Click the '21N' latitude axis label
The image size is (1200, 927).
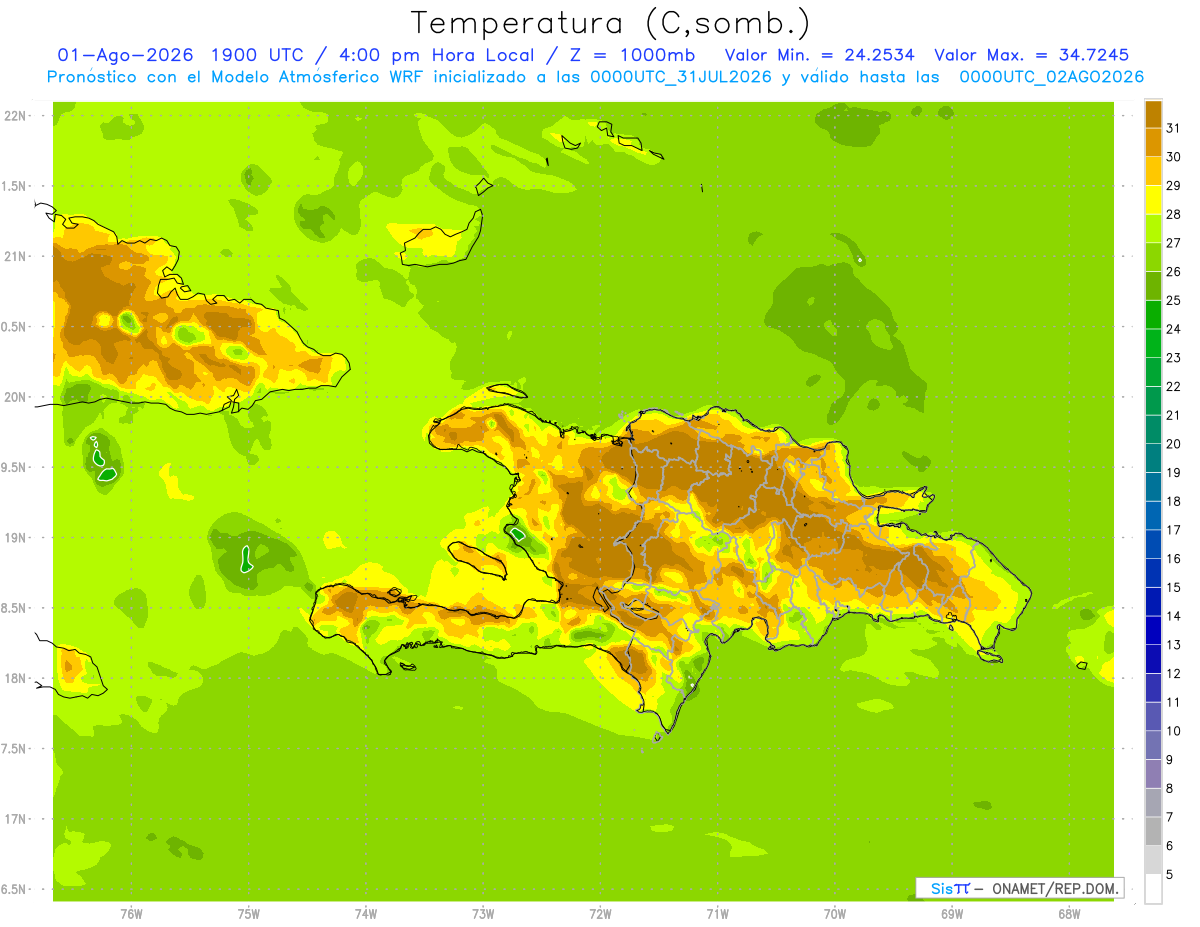[x=15, y=256]
